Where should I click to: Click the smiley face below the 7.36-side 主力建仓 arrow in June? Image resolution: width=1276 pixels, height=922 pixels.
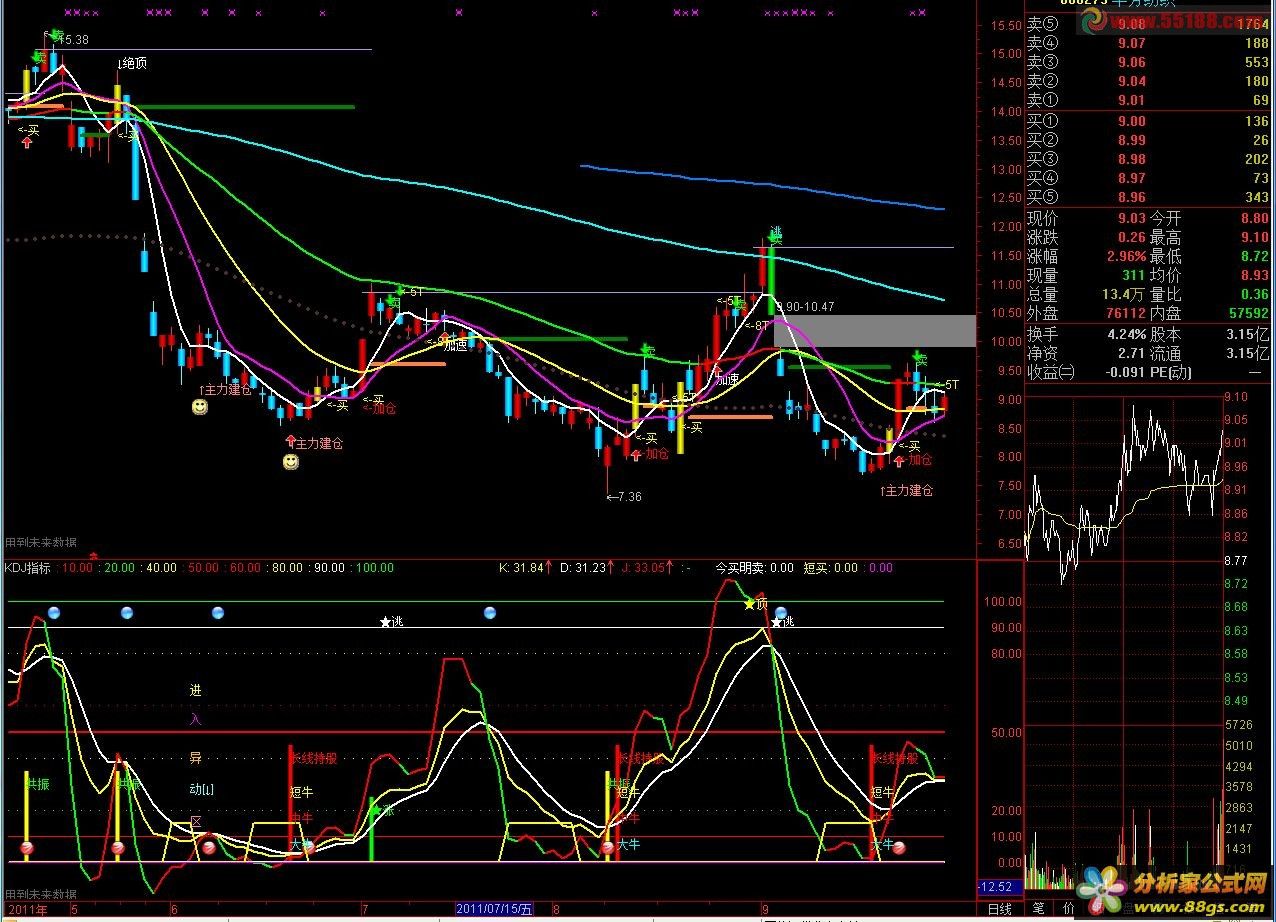pos(290,462)
